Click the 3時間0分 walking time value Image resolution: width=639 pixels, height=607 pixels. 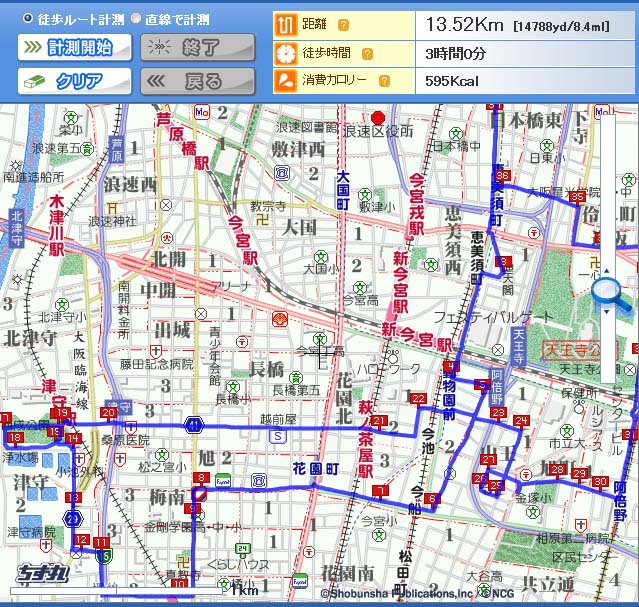[456, 53]
